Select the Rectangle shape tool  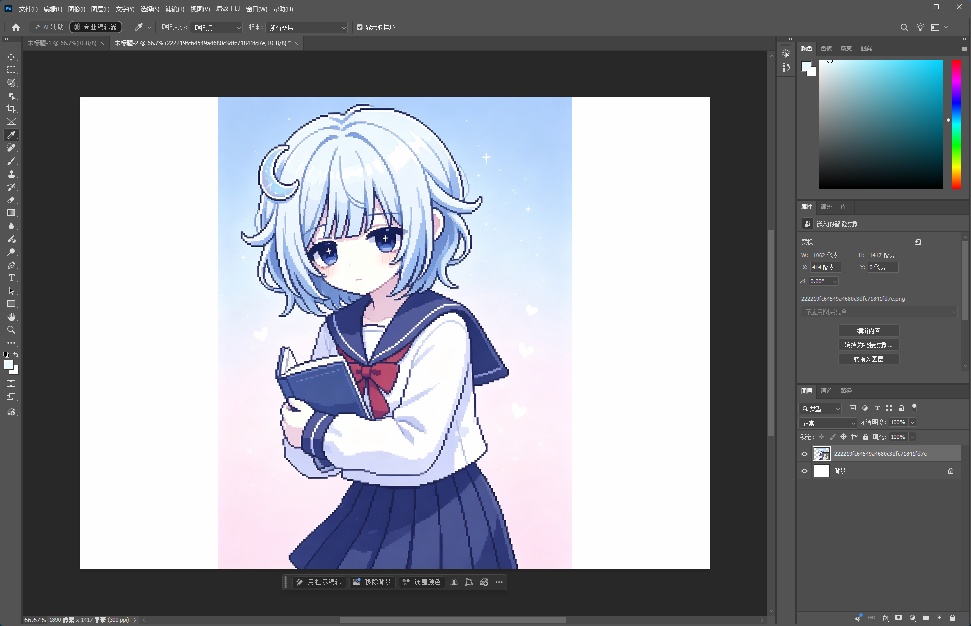[11, 304]
